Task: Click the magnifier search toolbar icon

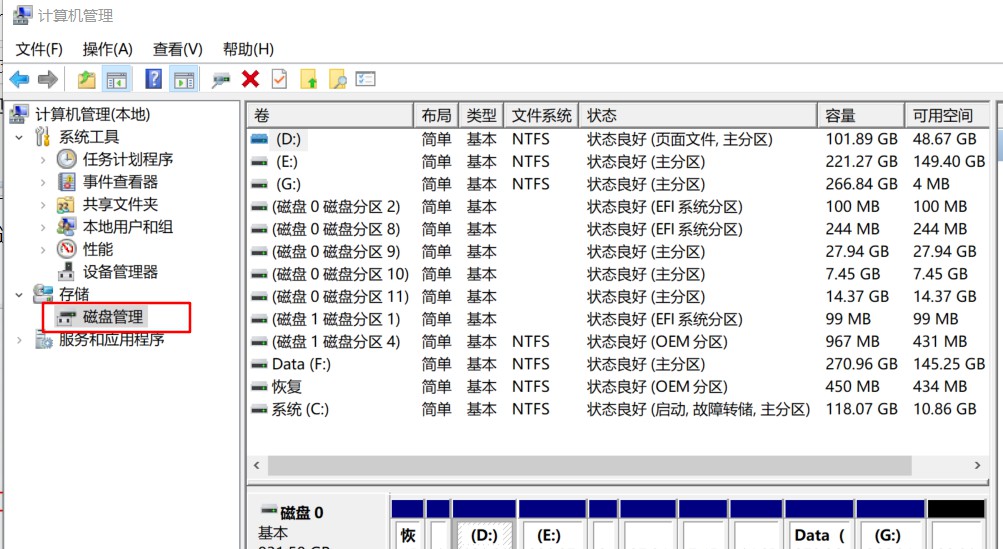Action: (x=338, y=79)
